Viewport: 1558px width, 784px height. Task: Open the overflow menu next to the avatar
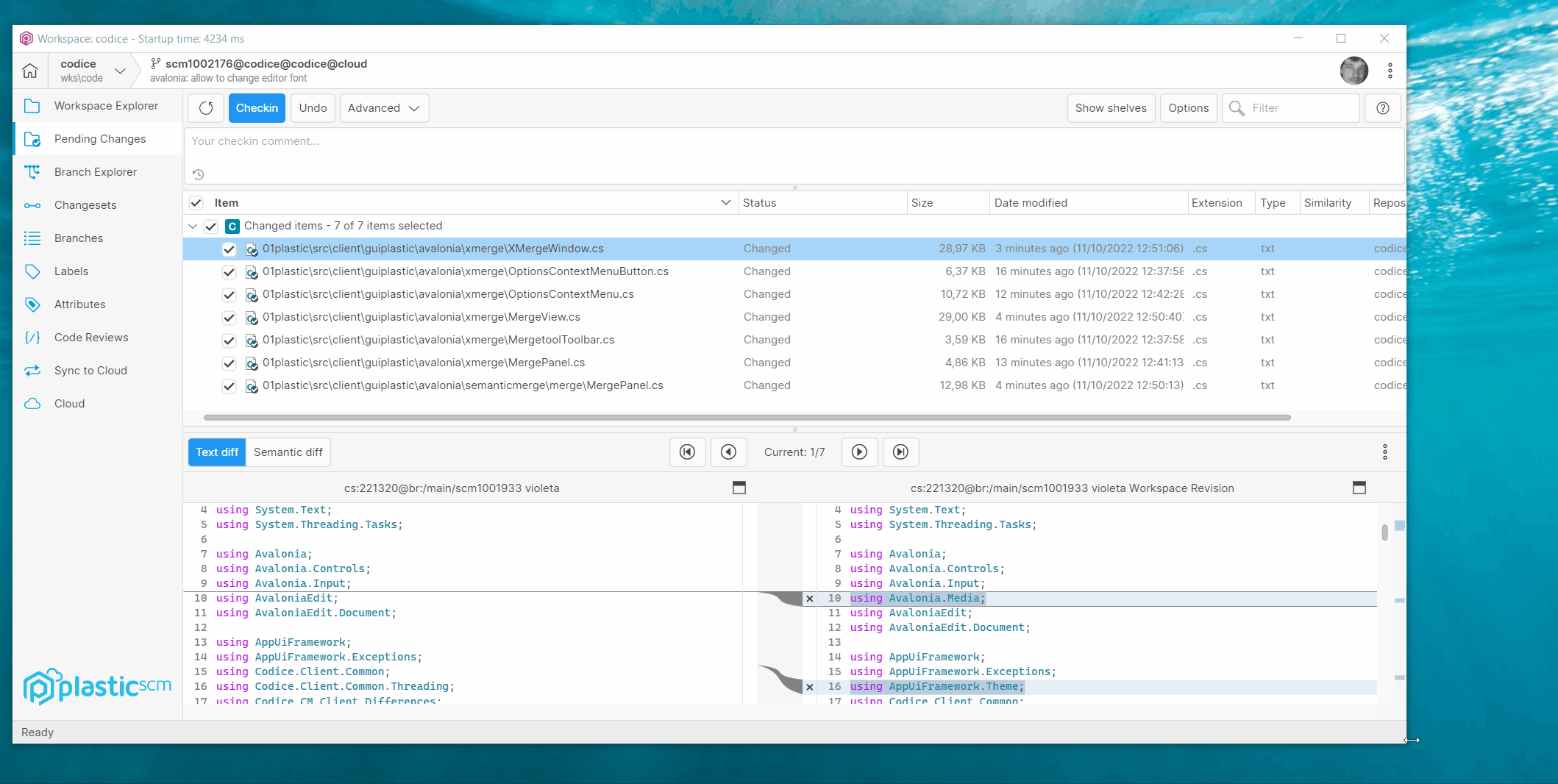click(1390, 71)
